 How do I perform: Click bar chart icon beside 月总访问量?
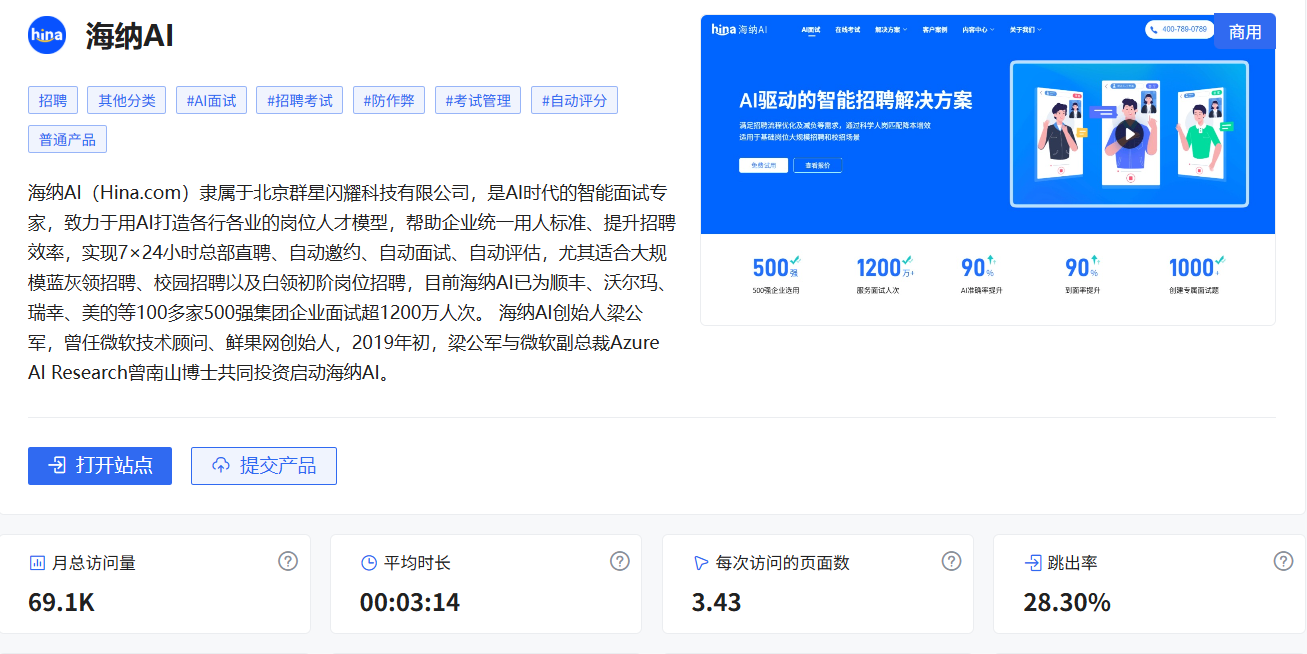(37, 563)
